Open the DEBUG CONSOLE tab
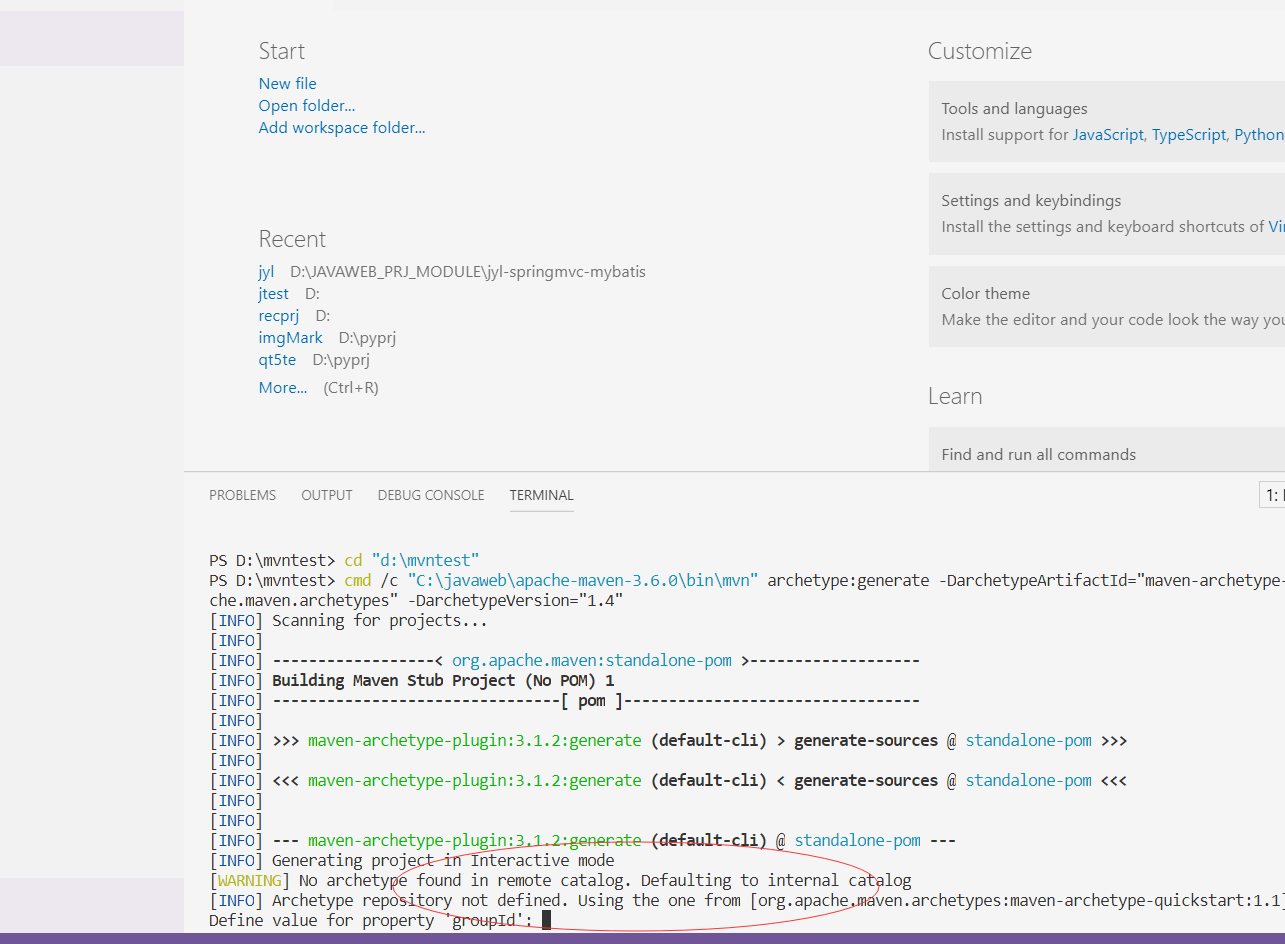1285x944 pixels. [430, 495]
